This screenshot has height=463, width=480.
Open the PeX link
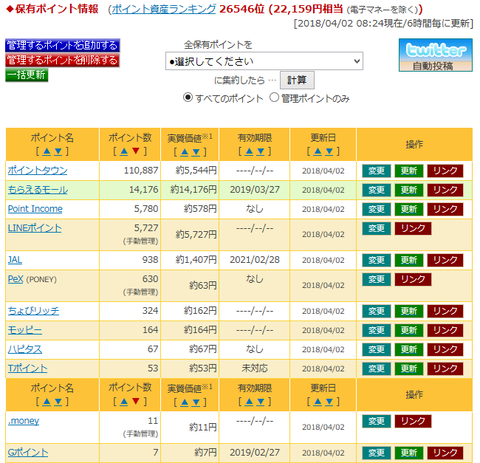(x=16, y=279)
